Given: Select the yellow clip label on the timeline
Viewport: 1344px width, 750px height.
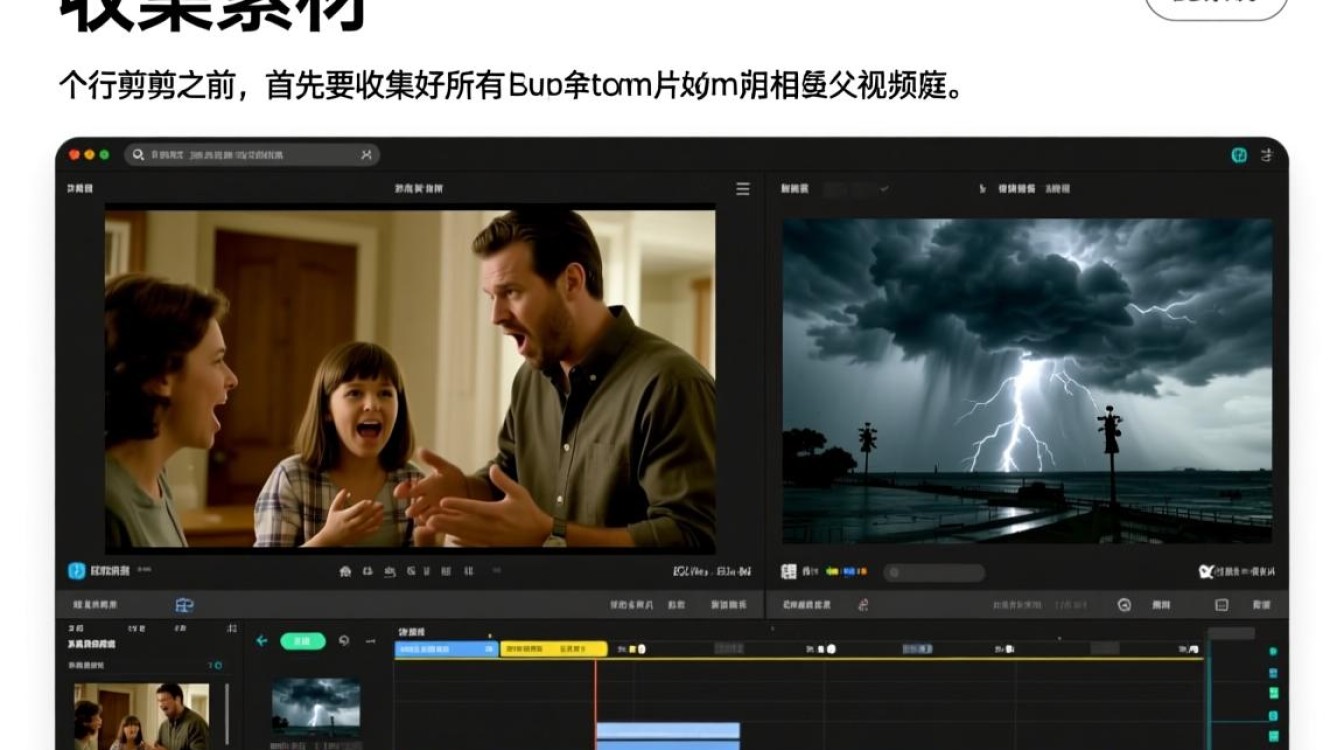Looking at the screenshot, I should coord(553,649).
